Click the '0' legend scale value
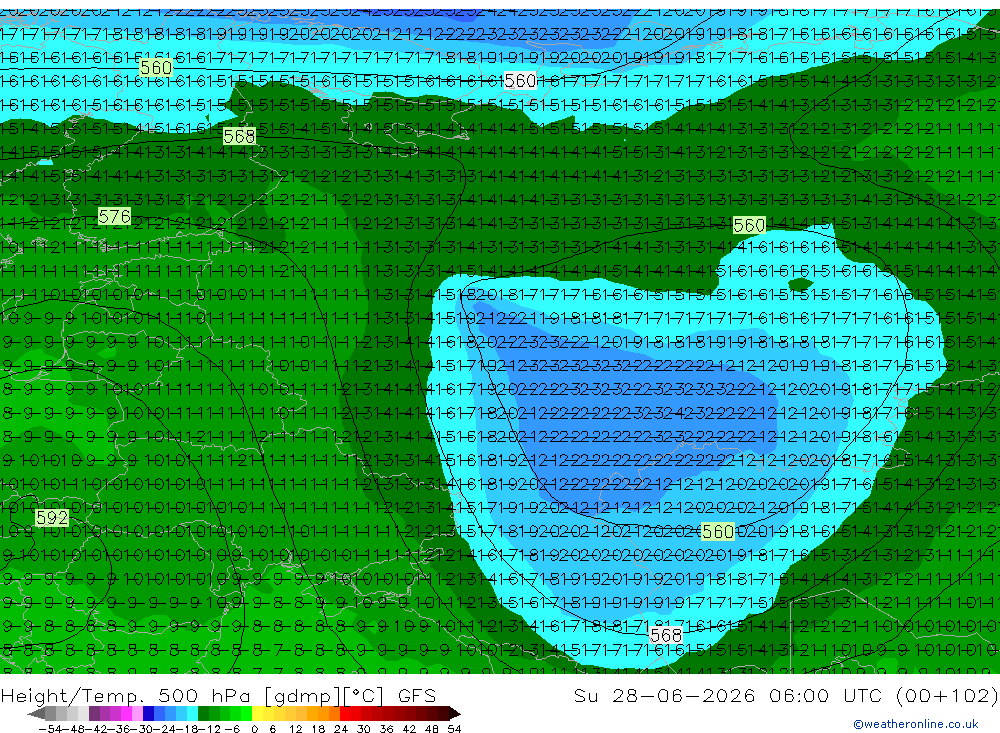The width and height of the screenshot is (1000, 733). [254, 729]
